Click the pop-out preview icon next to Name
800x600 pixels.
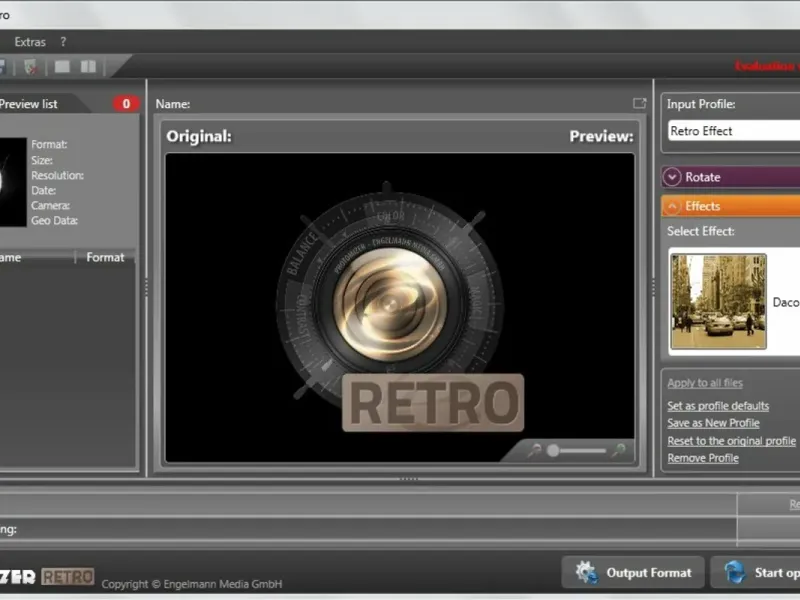coord(639,104)
